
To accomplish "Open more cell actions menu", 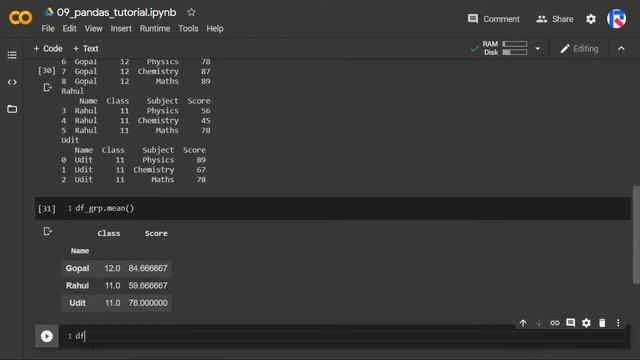I will [618, 323].
